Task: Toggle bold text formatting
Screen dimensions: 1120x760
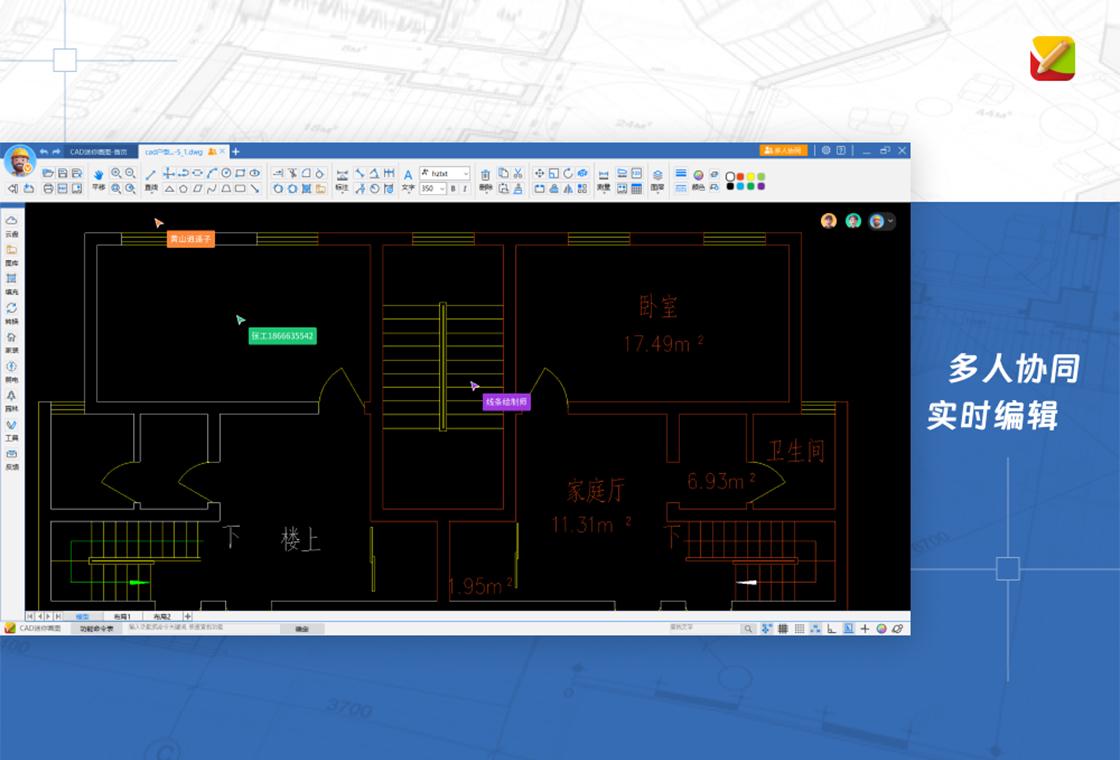Action: pyautogui.click(x=453, y=189)
